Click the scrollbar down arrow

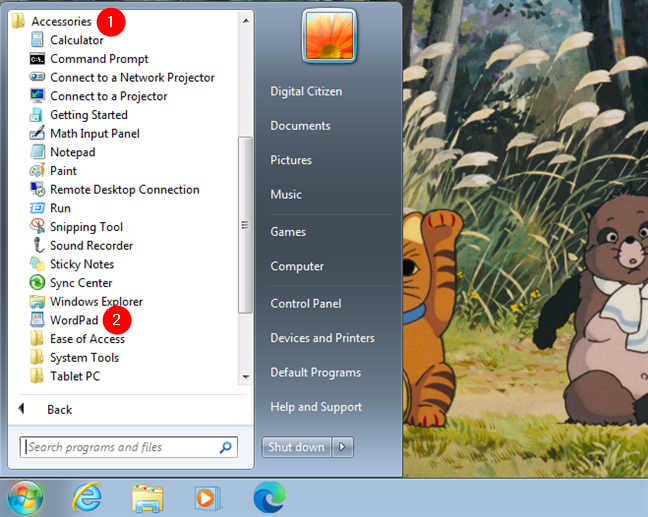click(x=246, y=376)
